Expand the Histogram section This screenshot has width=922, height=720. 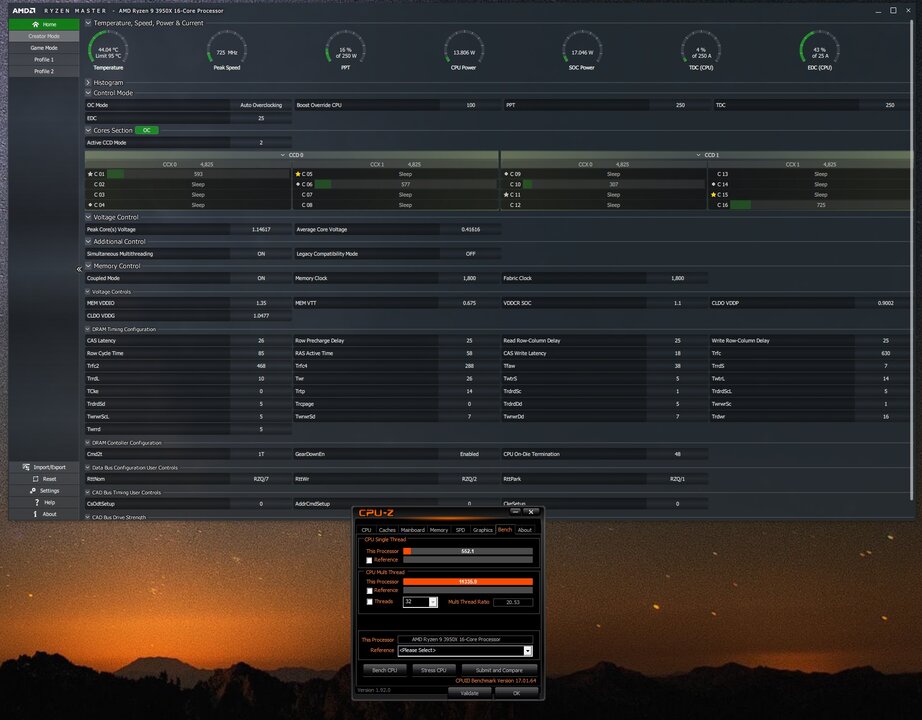88,82
